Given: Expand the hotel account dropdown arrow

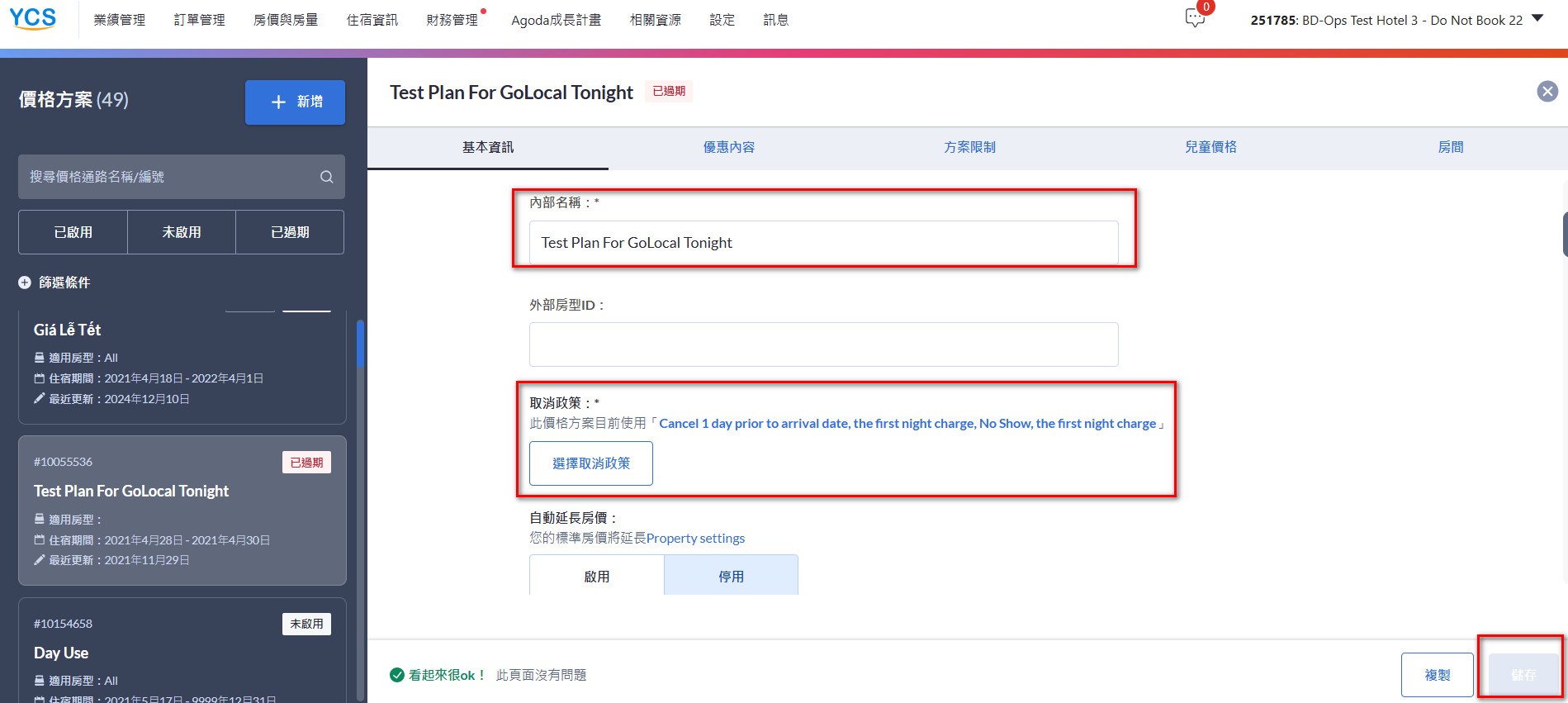Looking at the screenshot, I should (1537, 18).
